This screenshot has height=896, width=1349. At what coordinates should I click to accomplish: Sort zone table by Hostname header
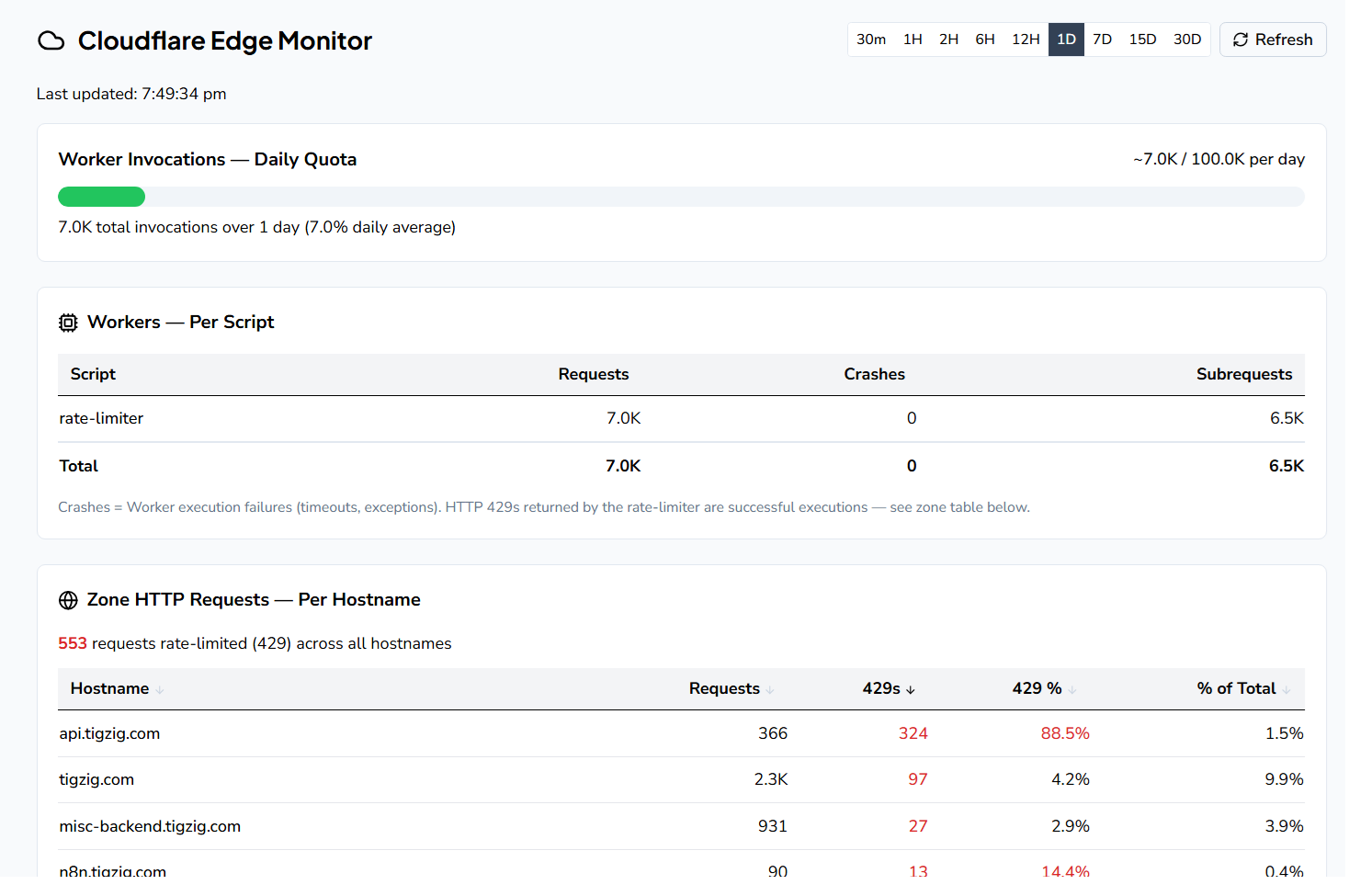[x=109, y=689]
